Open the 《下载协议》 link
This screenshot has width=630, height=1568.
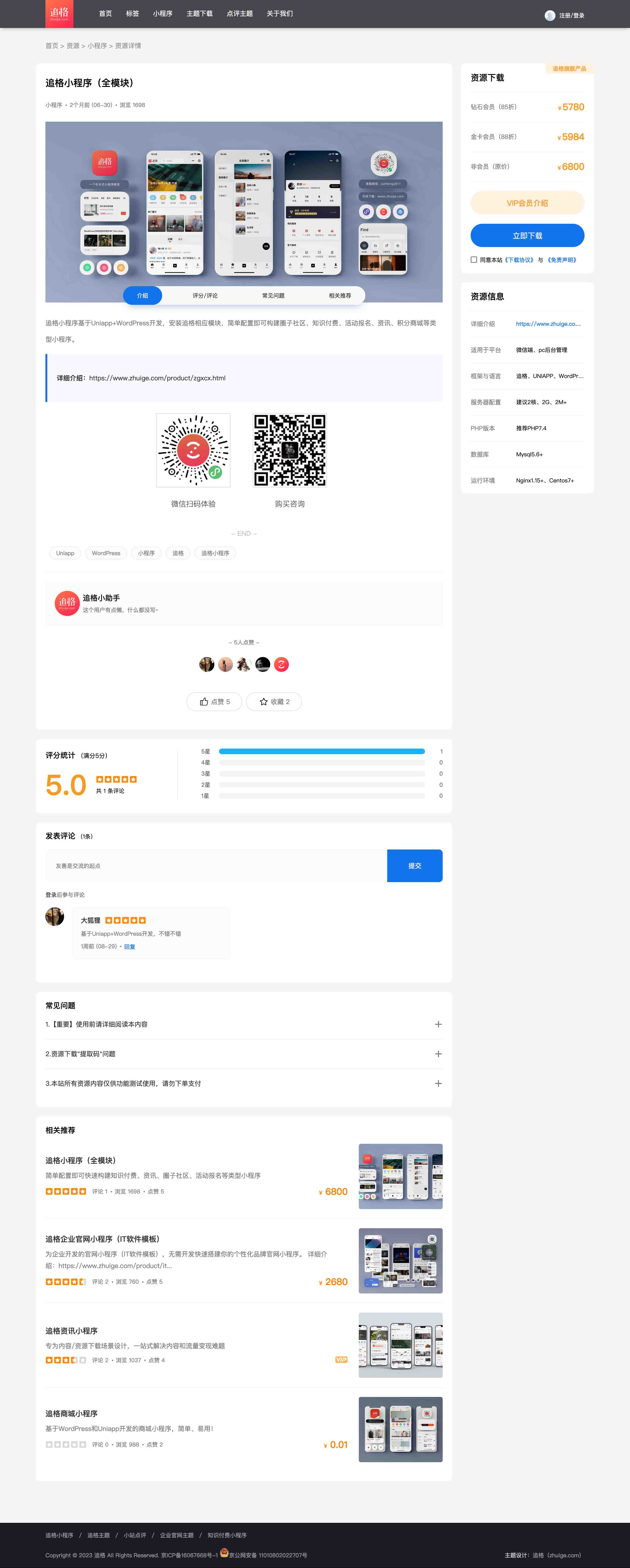click(x=519, y=260)
